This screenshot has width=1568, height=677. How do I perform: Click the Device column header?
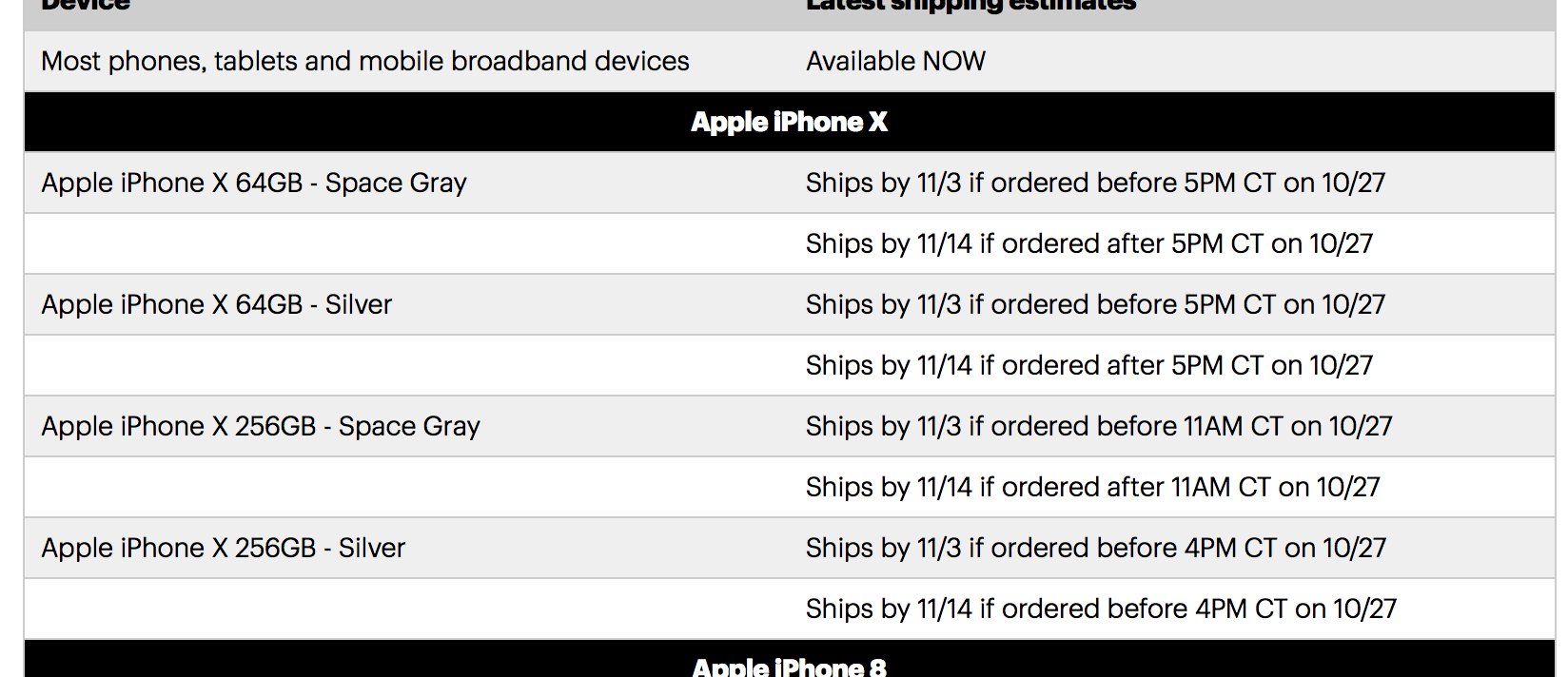(x=86, y=5)
